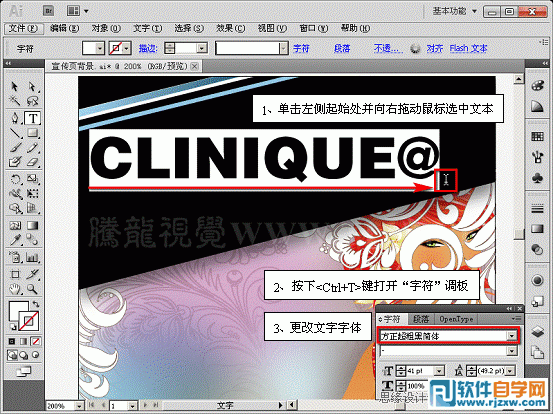The image size is (553, 414).
Task: Select the Scale tool
Action: (x=32, y=179)
